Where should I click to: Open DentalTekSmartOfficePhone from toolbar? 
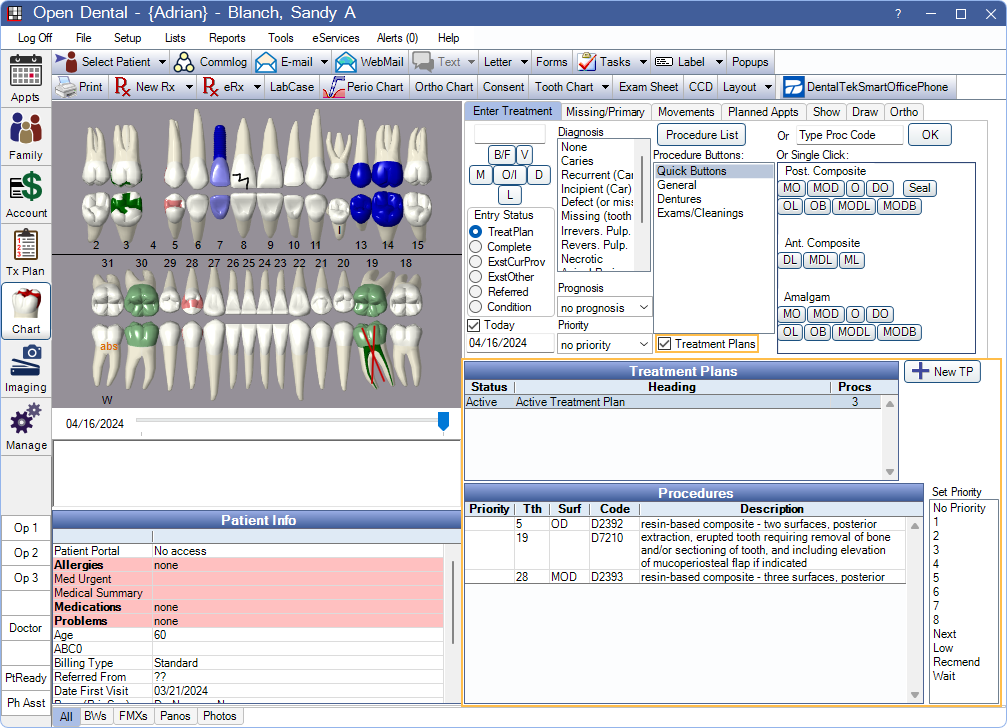[865, 87]
